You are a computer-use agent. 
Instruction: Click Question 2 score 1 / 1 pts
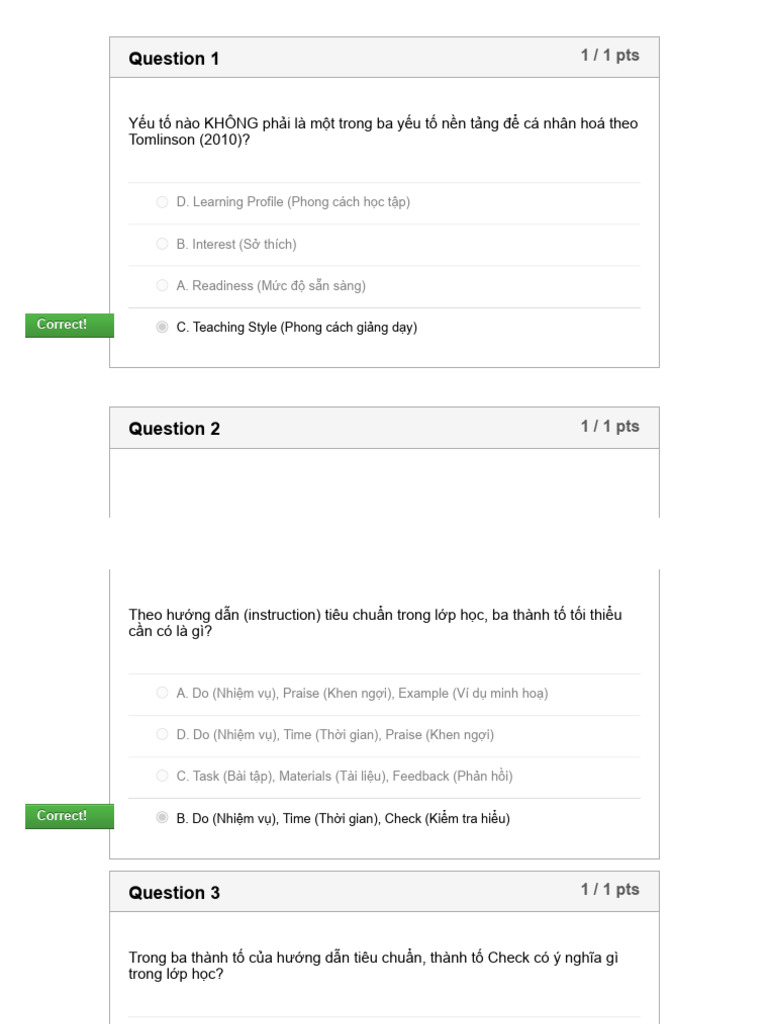pos(610,426)
